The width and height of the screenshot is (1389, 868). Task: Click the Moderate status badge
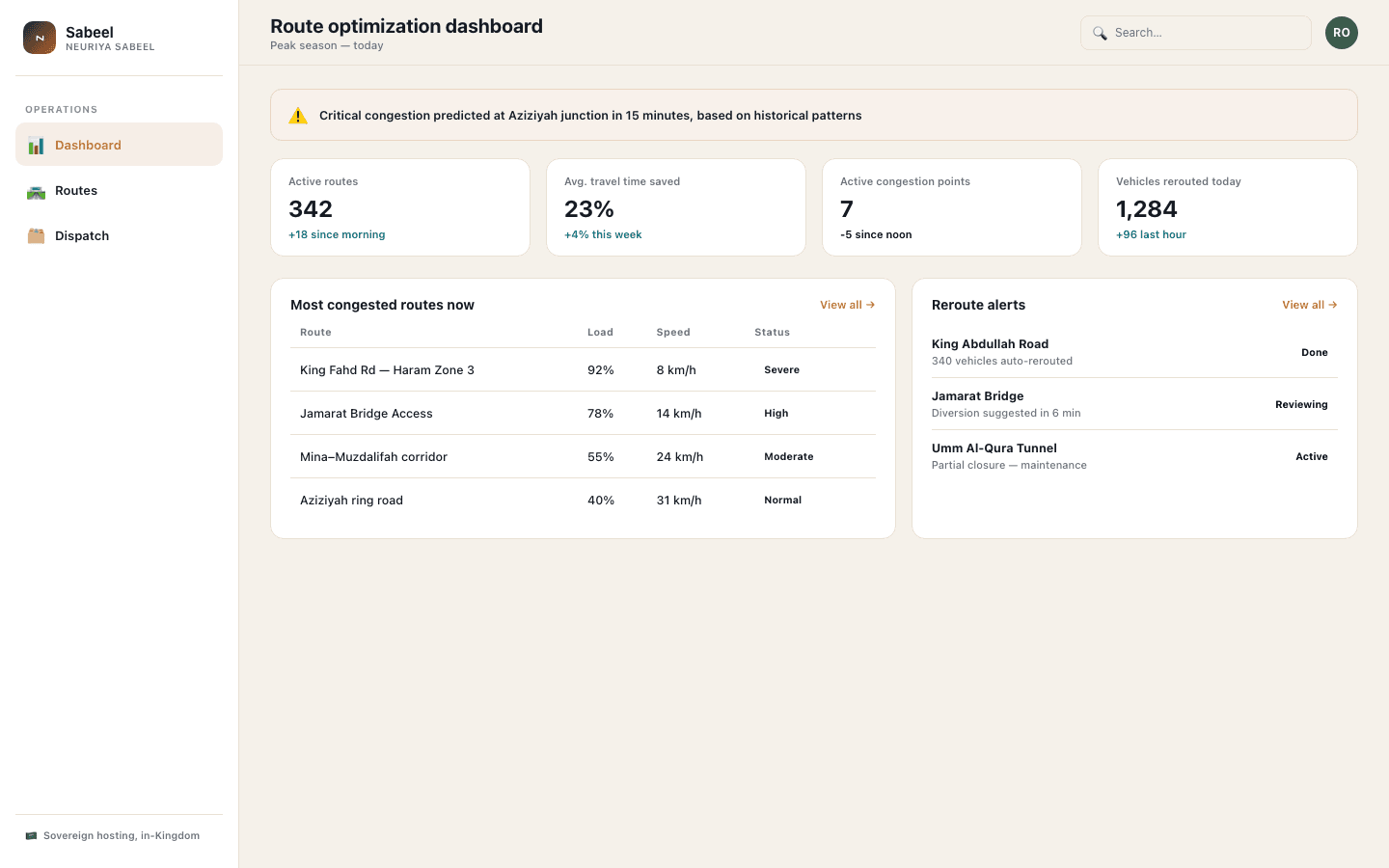tap(789, 457)
